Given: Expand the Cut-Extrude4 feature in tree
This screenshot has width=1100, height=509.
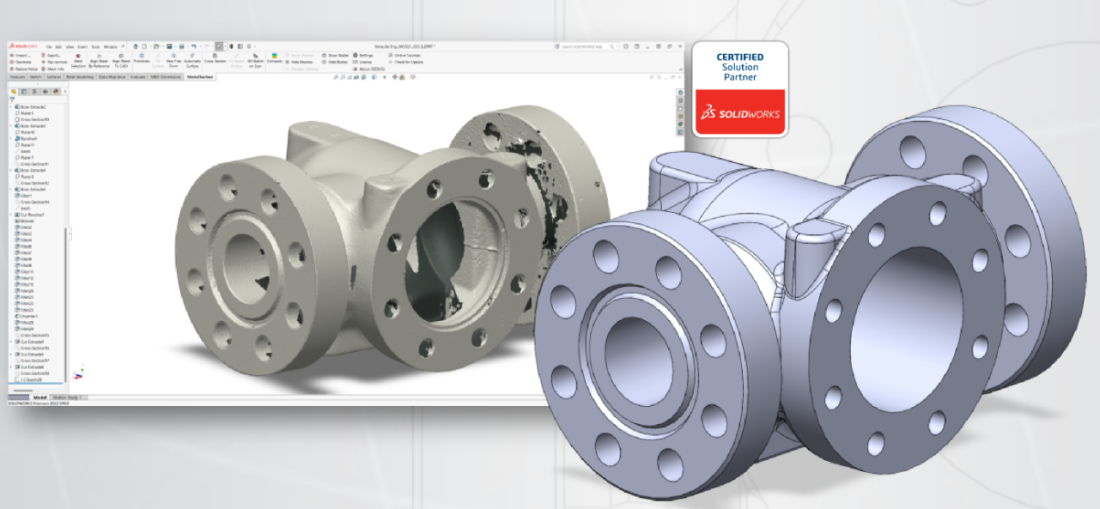Looking at the screenshot, I should [11, 341].
